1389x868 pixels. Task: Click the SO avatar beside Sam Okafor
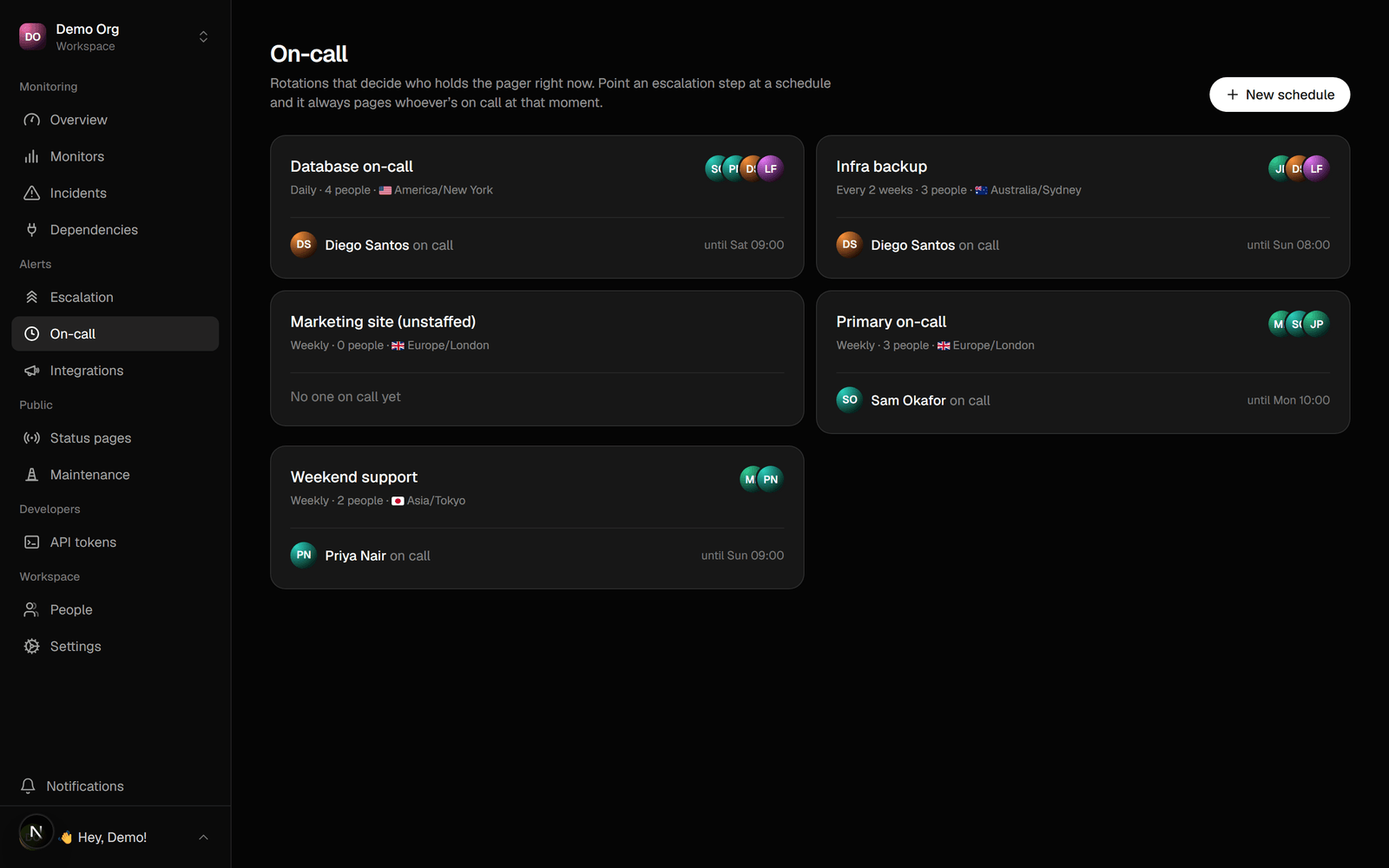(x=850, y=399)
